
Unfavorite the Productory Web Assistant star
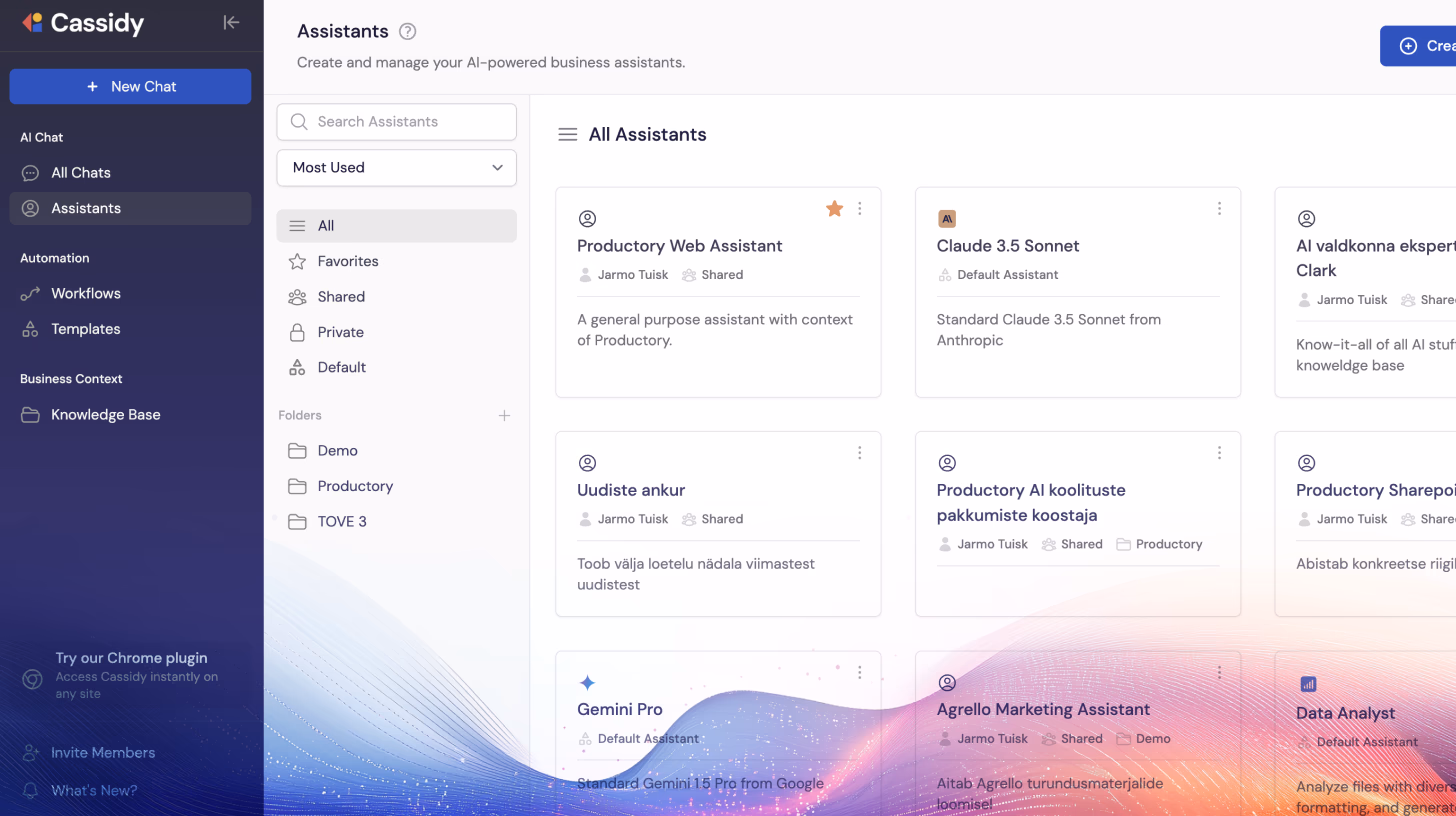coord(834,208)
